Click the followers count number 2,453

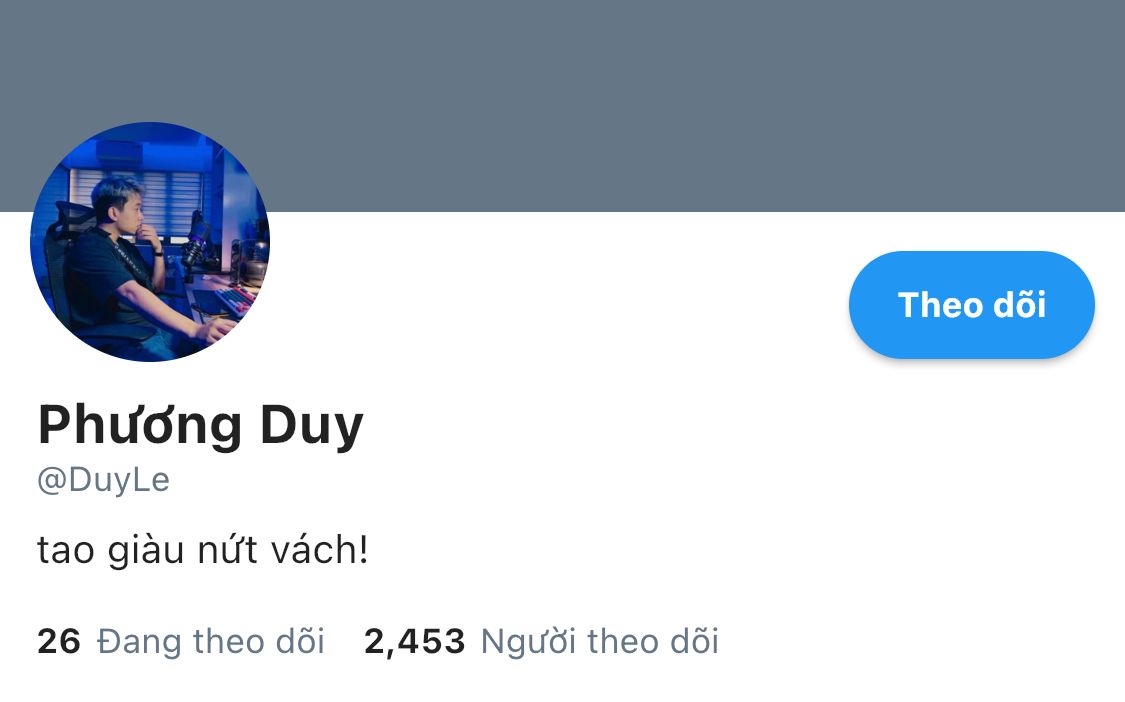[x=415, y=642]
